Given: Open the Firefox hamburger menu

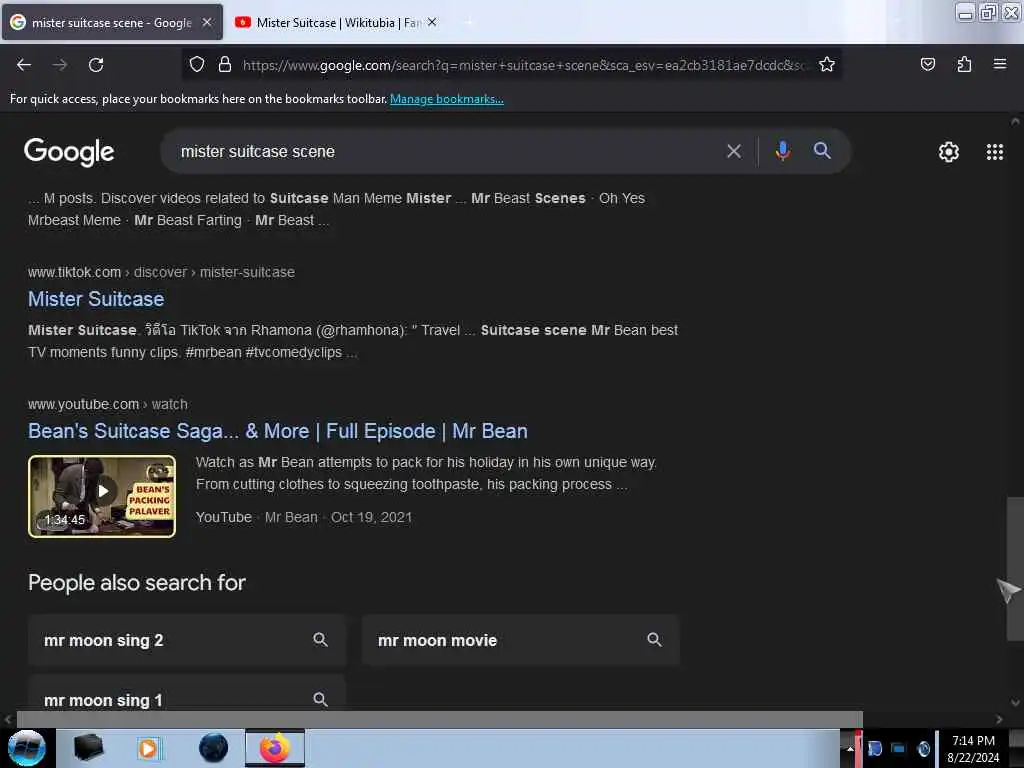Looking at the screenshot, I should coord(1000,64).
